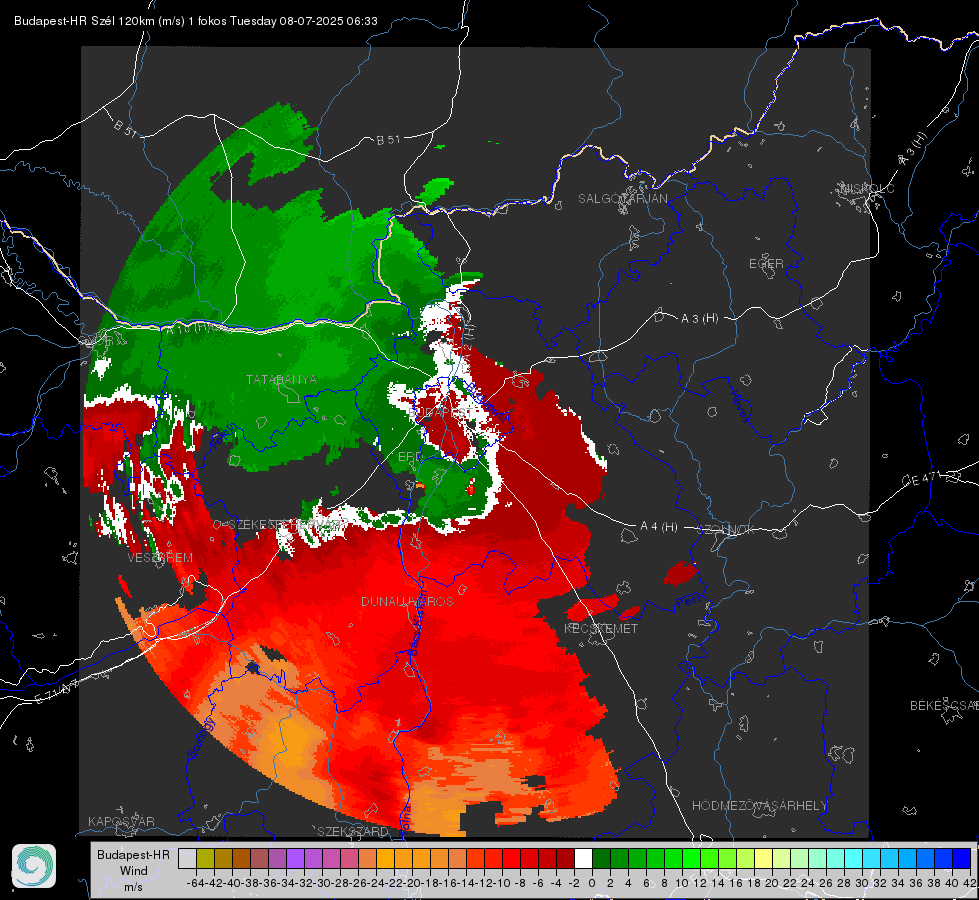The image size is (979, 900).
Task: Click the swirl logo icon beside the legend
Action: coord(34,866)
